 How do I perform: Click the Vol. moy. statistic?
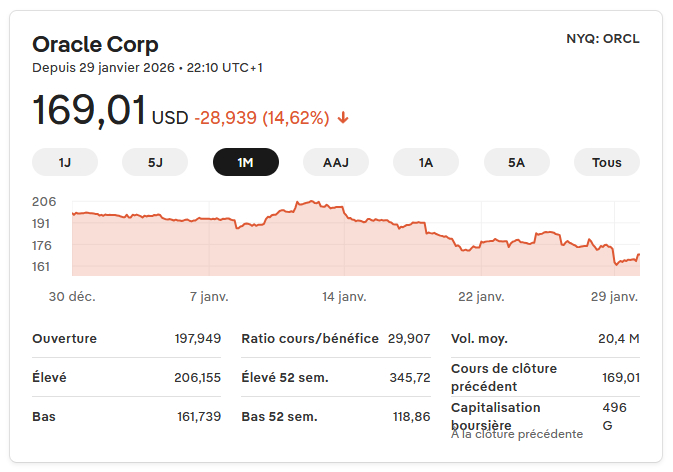pyautogui.click(x=545, y=338)
